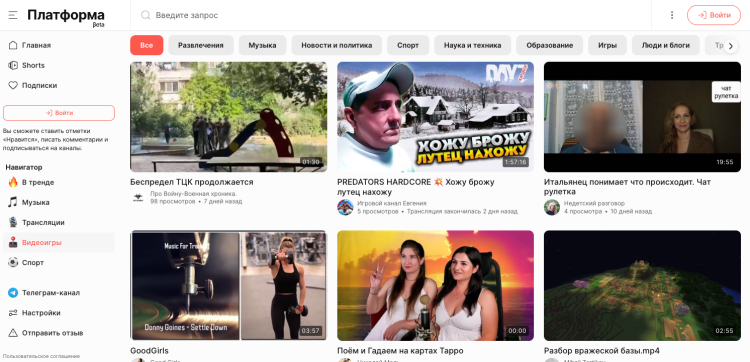Click the Спорт soccer ball icon

pos(13,263)
